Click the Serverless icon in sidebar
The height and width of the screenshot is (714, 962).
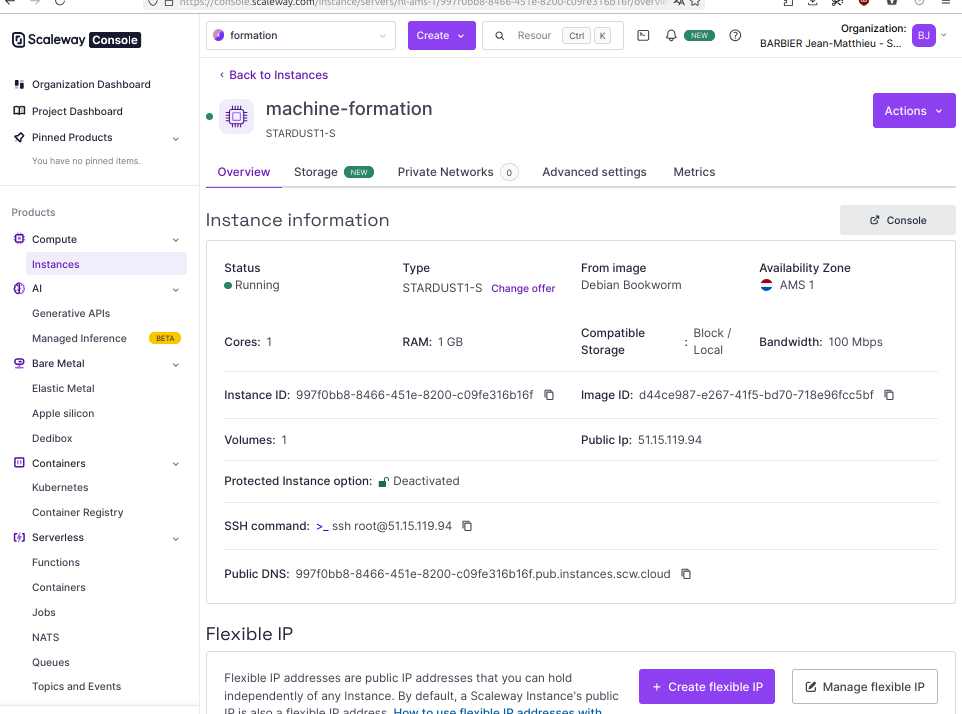[20, 537]
